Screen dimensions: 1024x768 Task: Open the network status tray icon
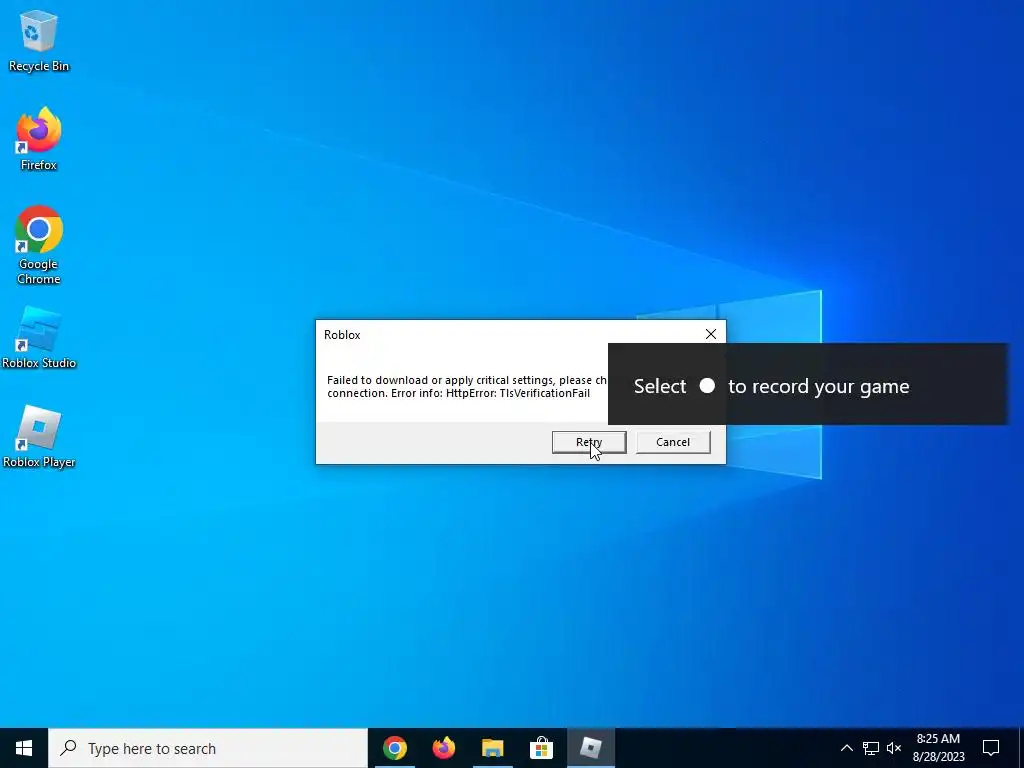pos(871,748)
